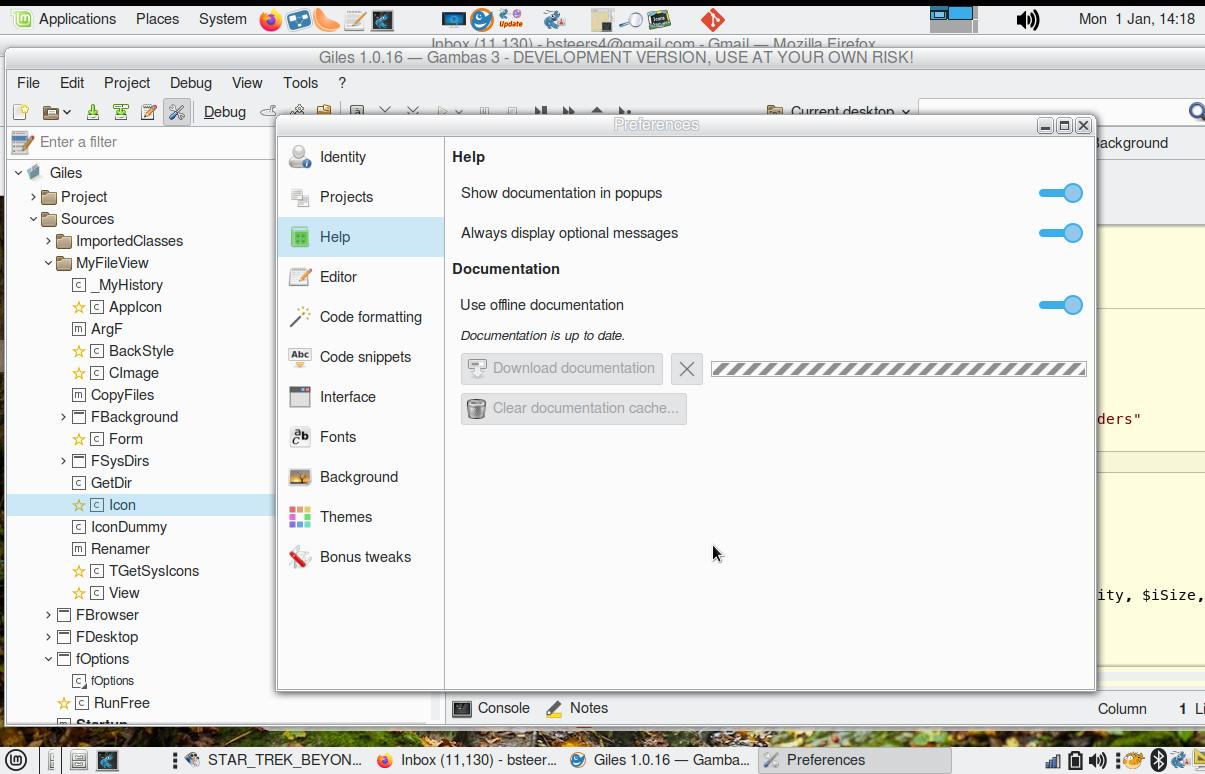Toggle Always display optional messages
The height and width of the screenshot is (774, 1205).
(1060, 233)
